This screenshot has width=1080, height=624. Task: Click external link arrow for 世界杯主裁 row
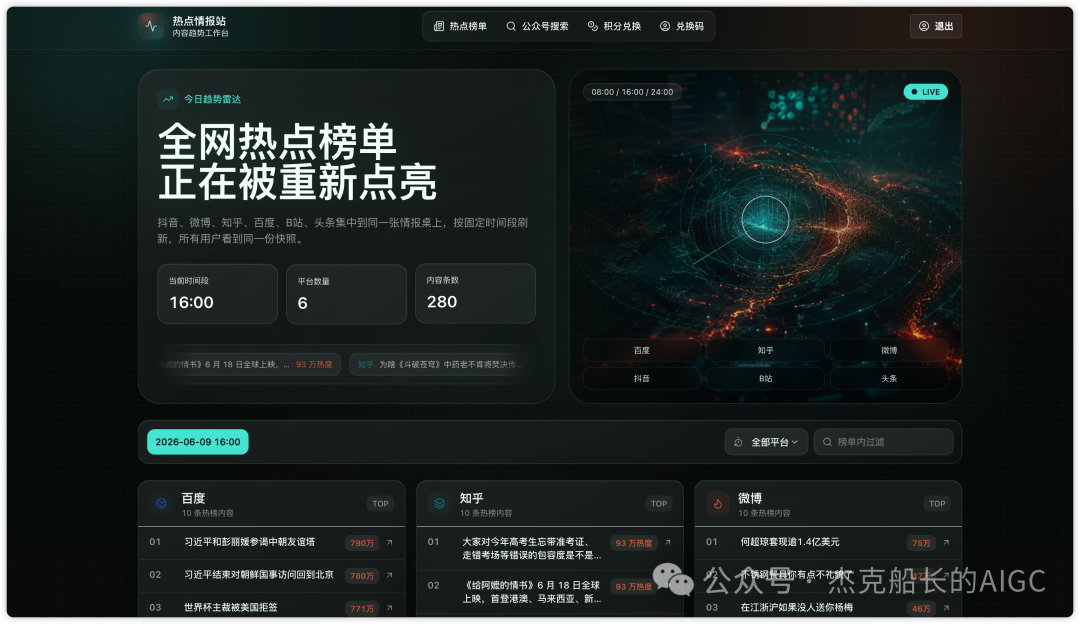pyautogui.click(x=390, y=607)
